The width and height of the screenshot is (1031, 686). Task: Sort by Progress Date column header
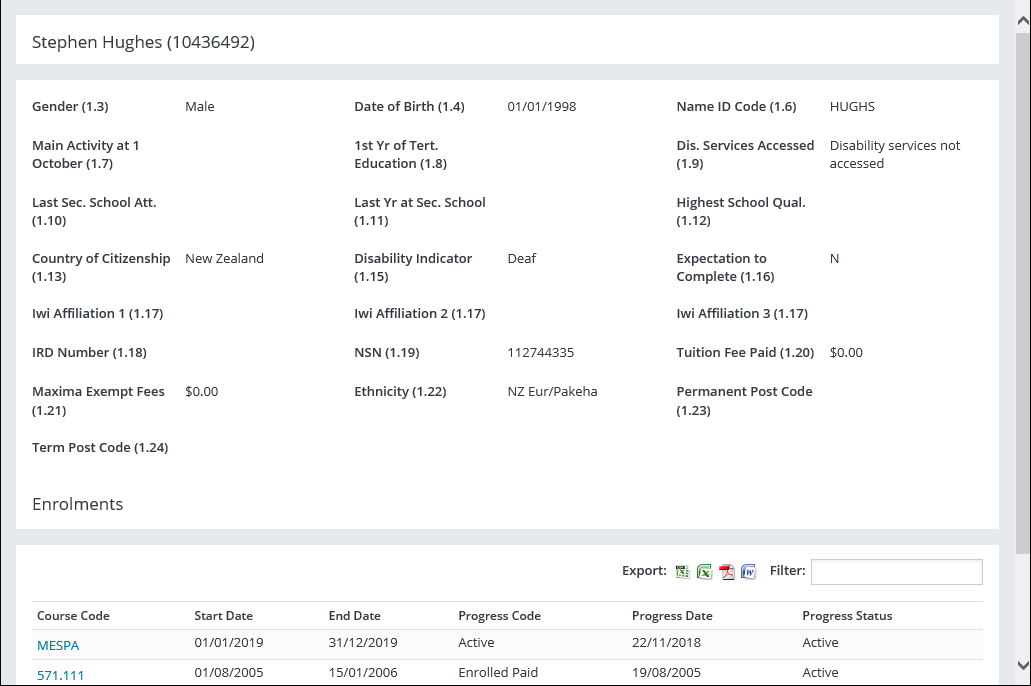click(672, 616)
